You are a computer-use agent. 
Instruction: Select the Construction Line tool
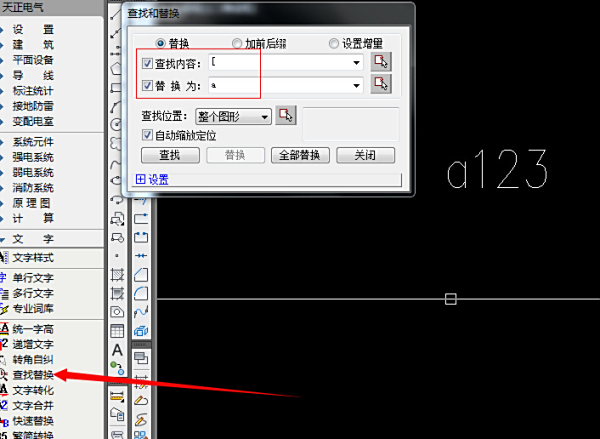click(x=116, y=33)
